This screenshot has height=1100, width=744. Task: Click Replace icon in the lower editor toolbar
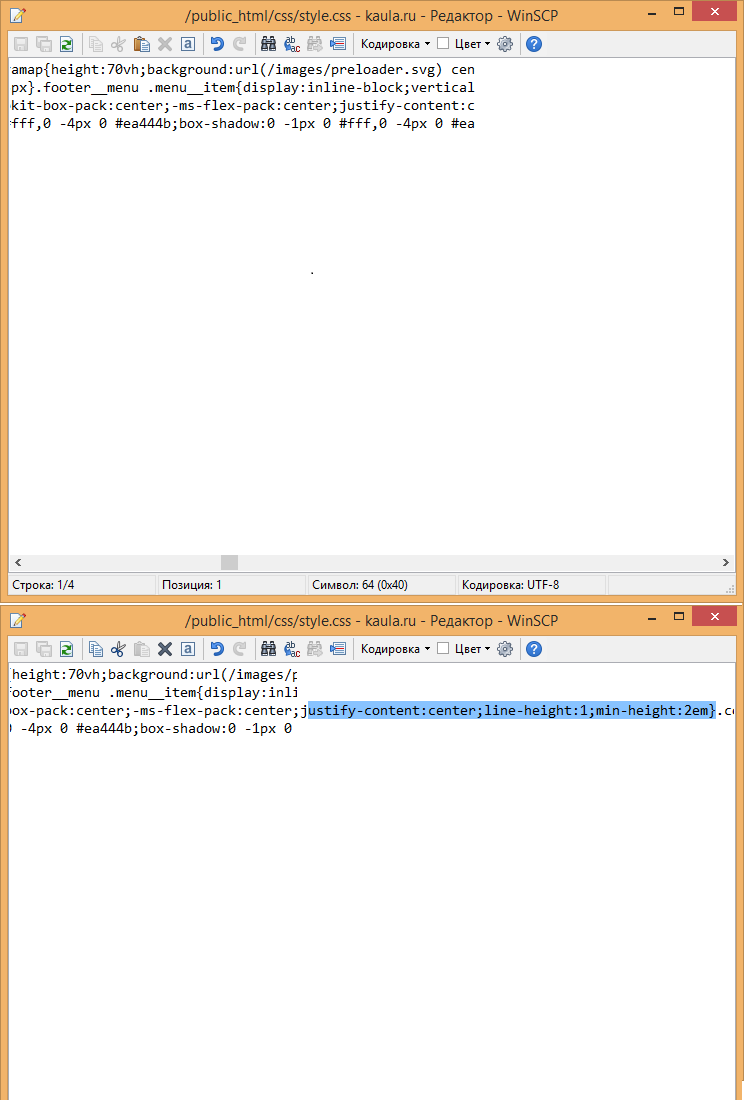pos(292,649)
